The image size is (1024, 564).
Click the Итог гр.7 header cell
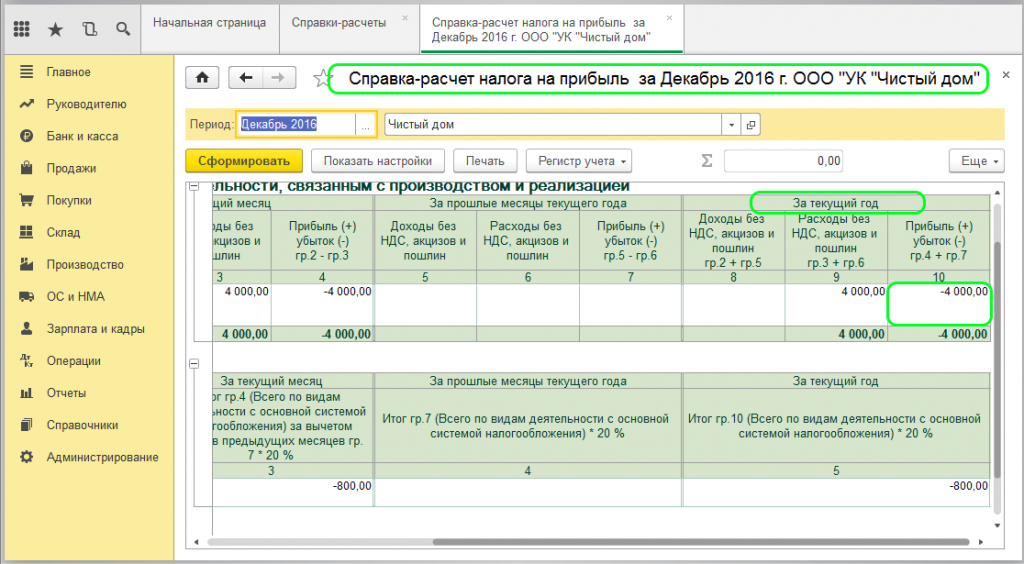coord(528,426)
